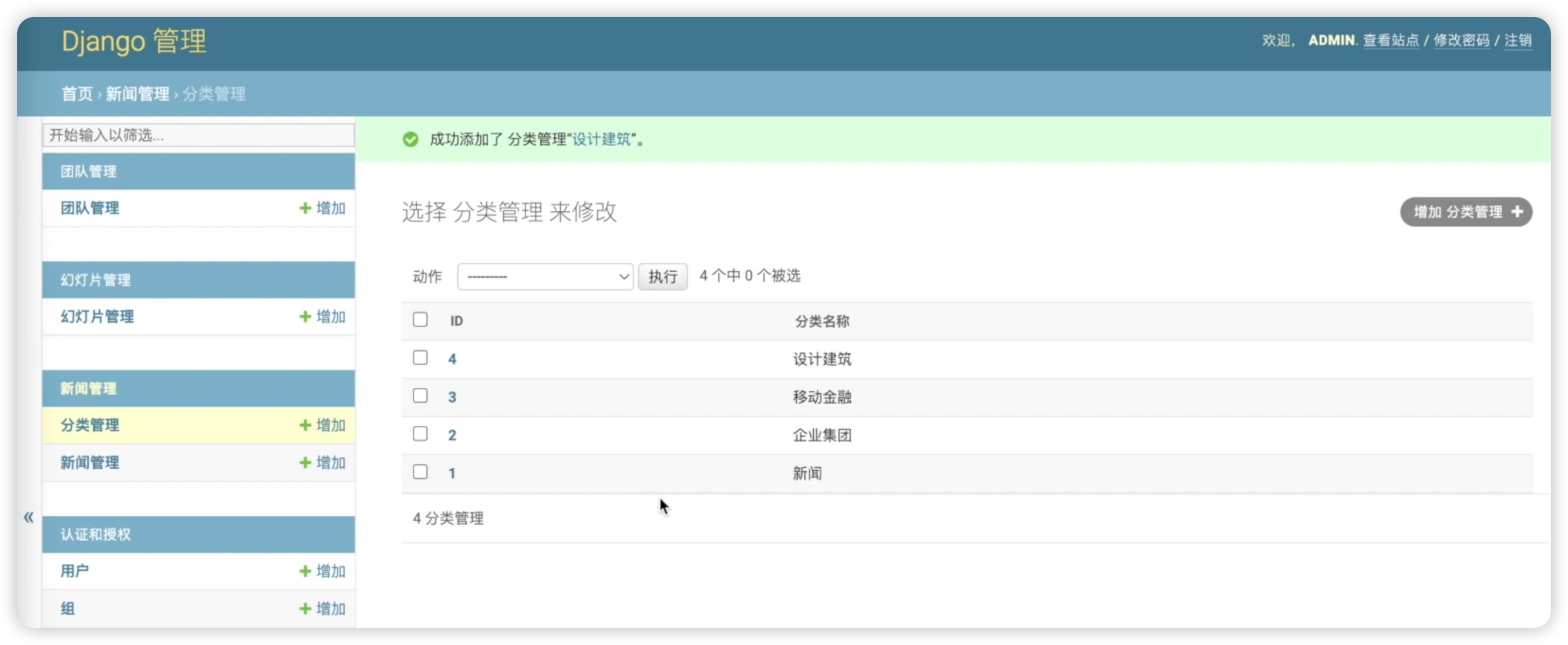Click the plus icon beside 幻灯片管理 增加
The height and width of the screenshot is (645, 1568).
click(305, 316)
